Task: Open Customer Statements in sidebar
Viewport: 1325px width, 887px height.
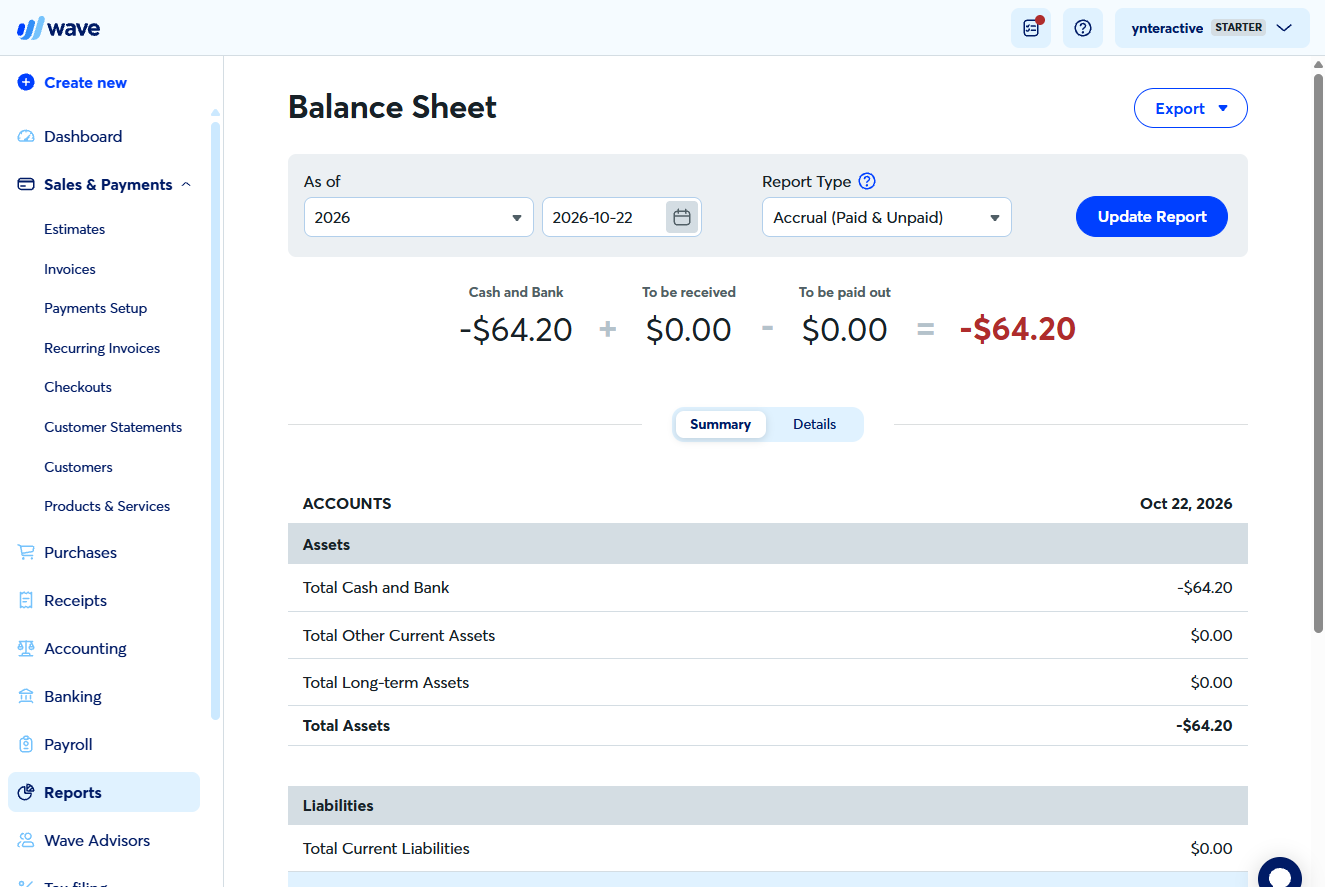Action: [x=113, y=427]
